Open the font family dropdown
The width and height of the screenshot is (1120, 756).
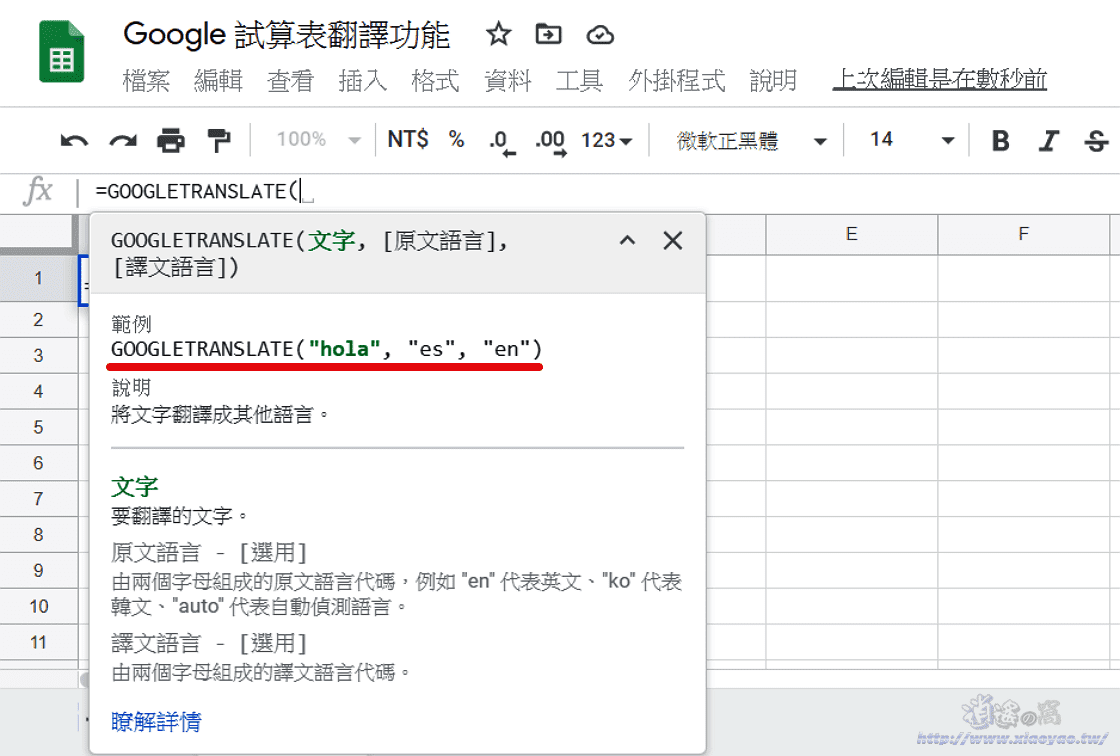click(x=751, y=140)
